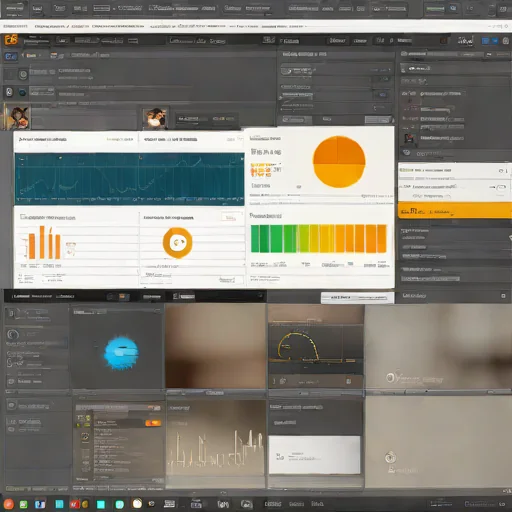The height and width of the screenshot is (512, 512).
Task: Click the orange button in the lower list panel
Action: tap(153, 423)
